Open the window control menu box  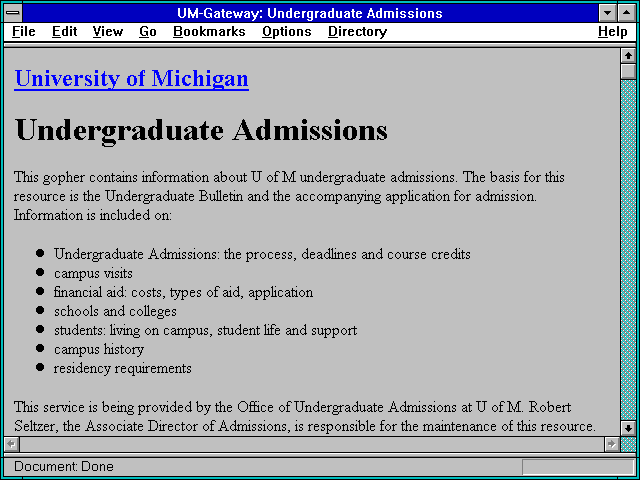pos(13,13)
